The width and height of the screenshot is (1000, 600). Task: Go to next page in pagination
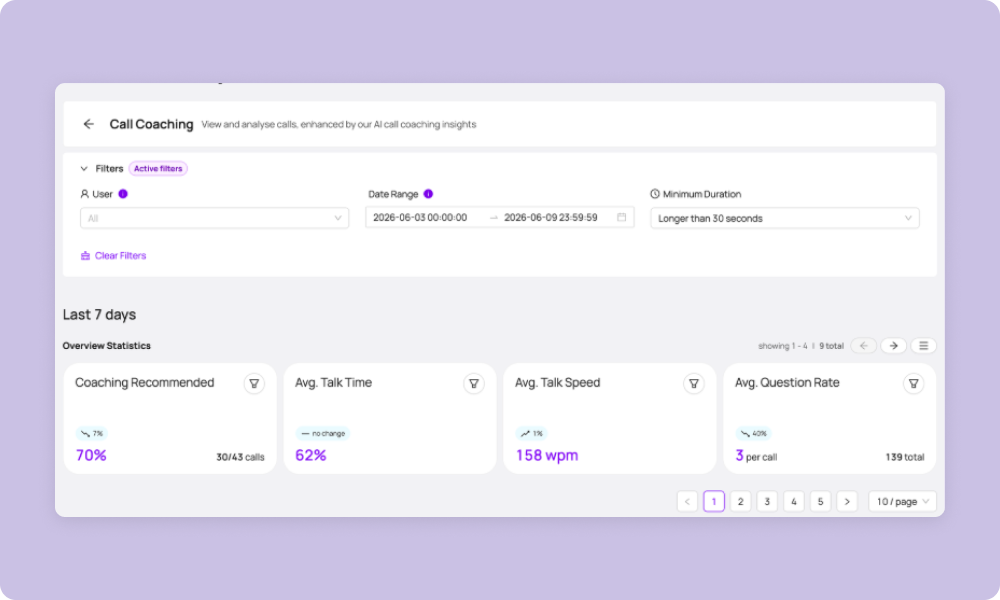(847, 502)
